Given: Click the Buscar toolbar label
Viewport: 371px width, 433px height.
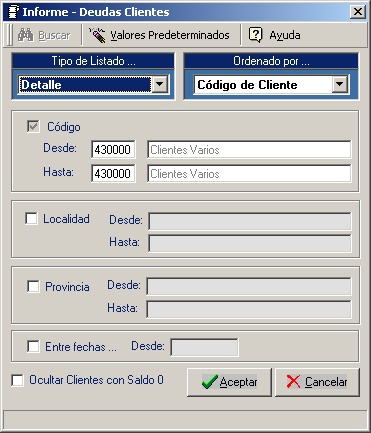Looking at the screenshot, I should click(x=54, y=35).
